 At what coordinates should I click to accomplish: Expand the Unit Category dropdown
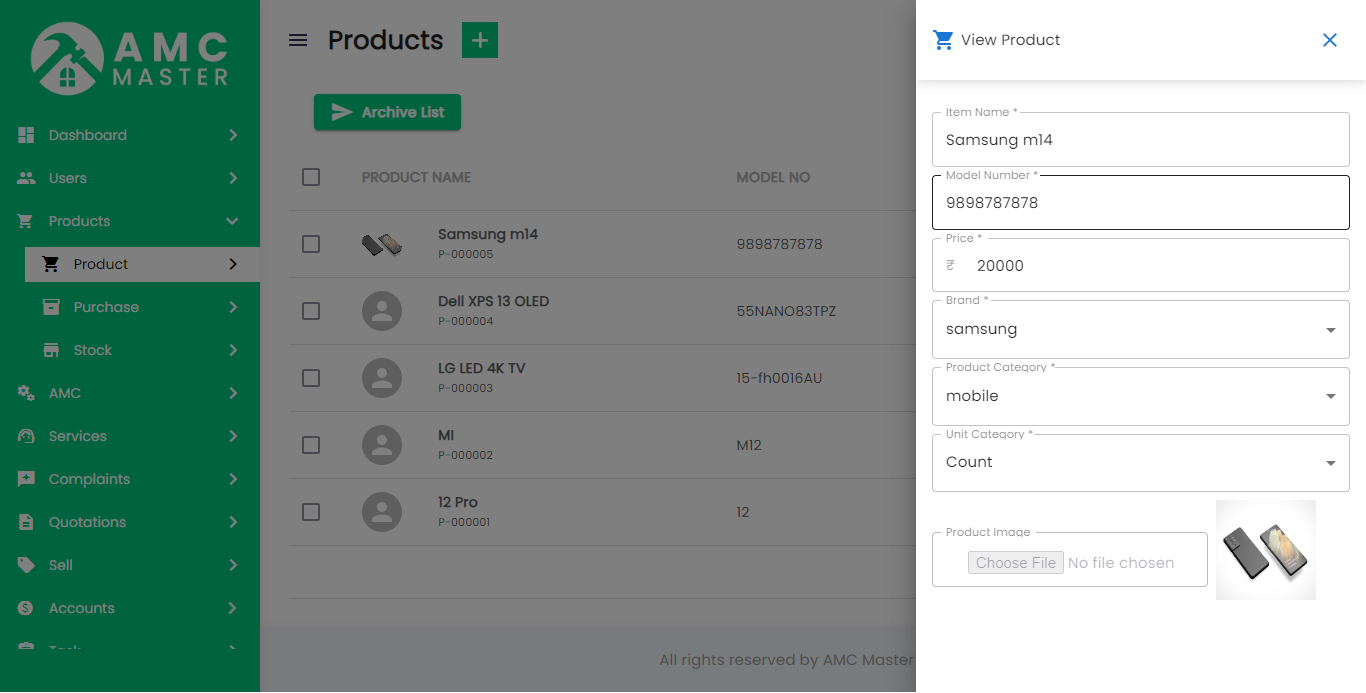[x=1330, y=462]
